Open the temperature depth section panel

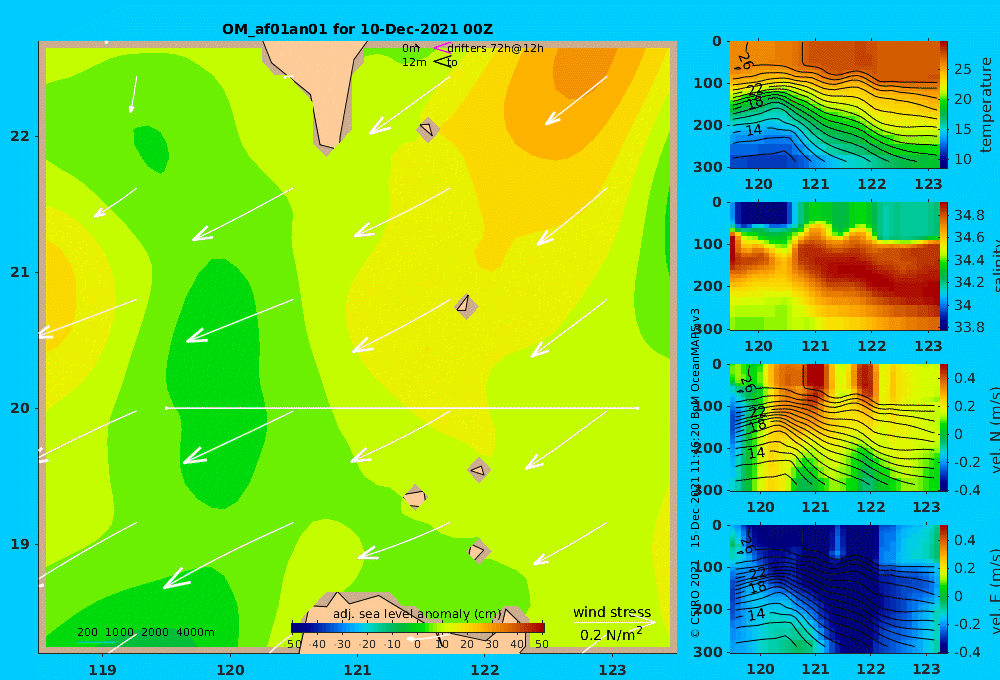(835, 105)
